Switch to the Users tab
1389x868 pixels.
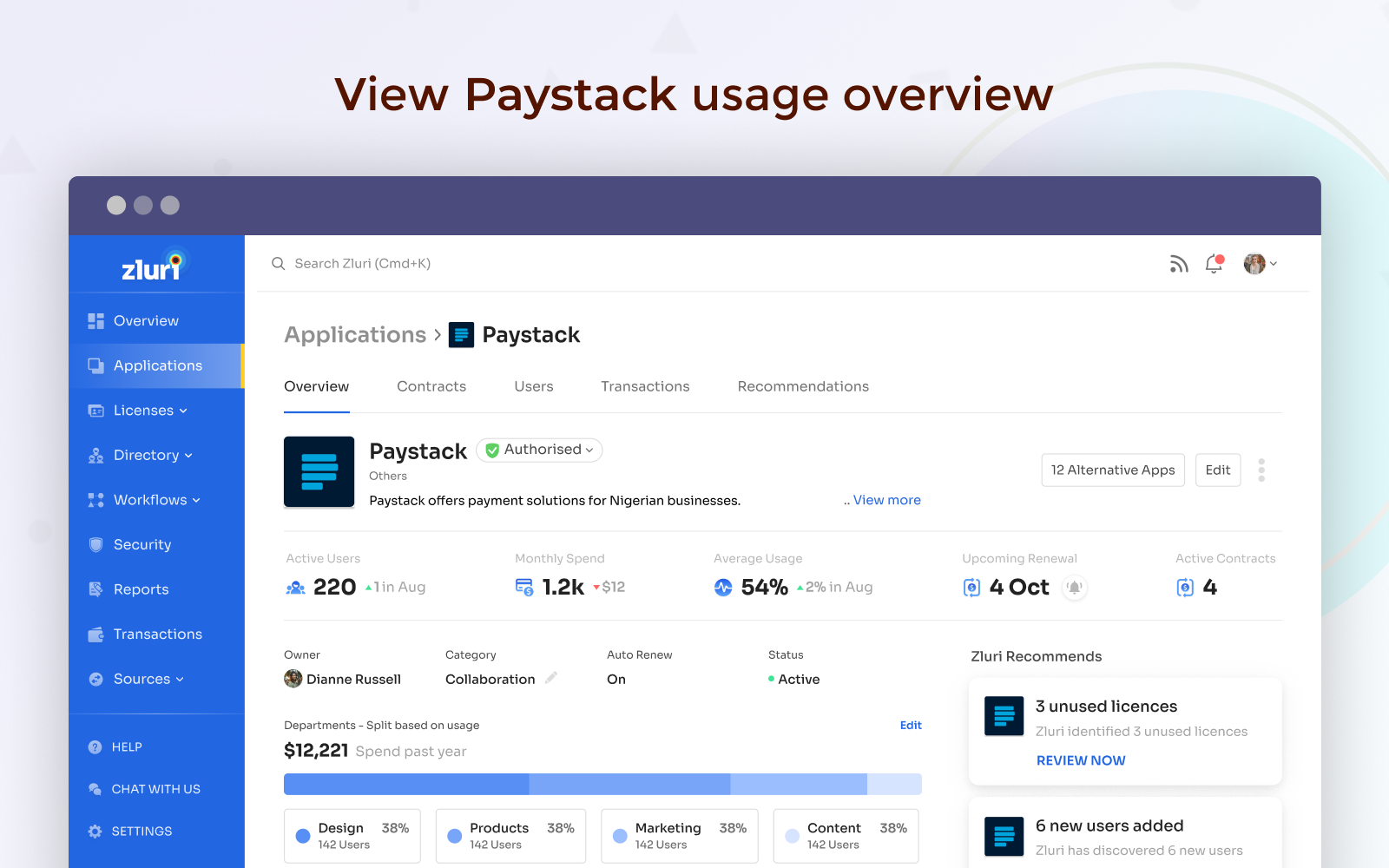point(534,387)
